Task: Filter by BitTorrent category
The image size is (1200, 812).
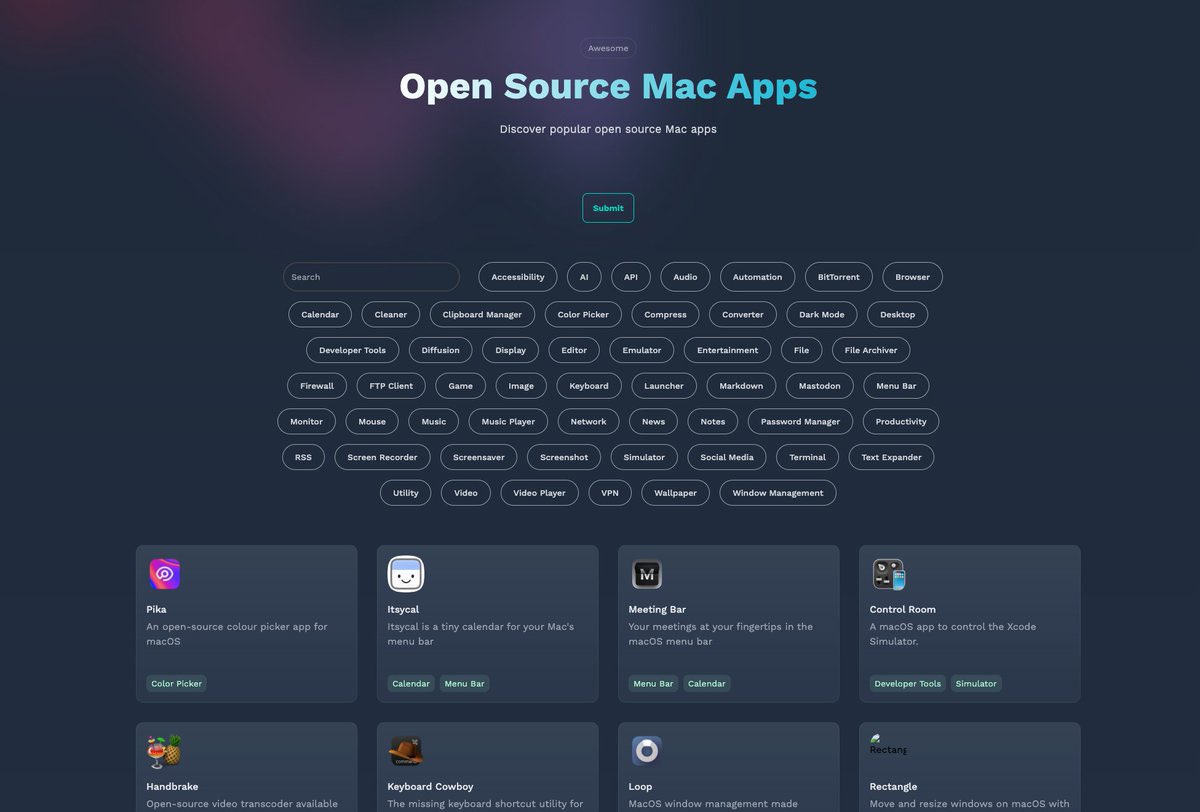Action: tap(839, 277)
